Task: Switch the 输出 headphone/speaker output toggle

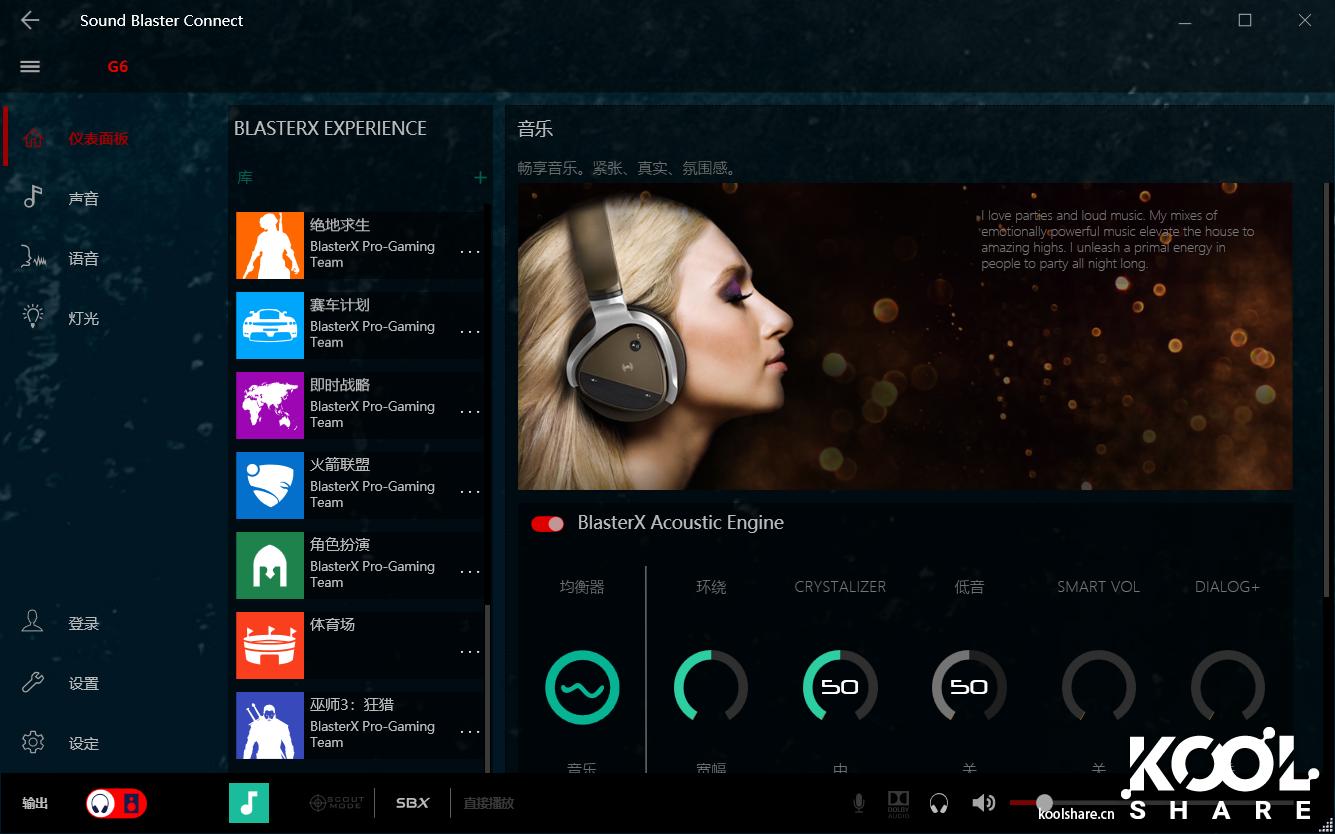Action: (116, 803)
